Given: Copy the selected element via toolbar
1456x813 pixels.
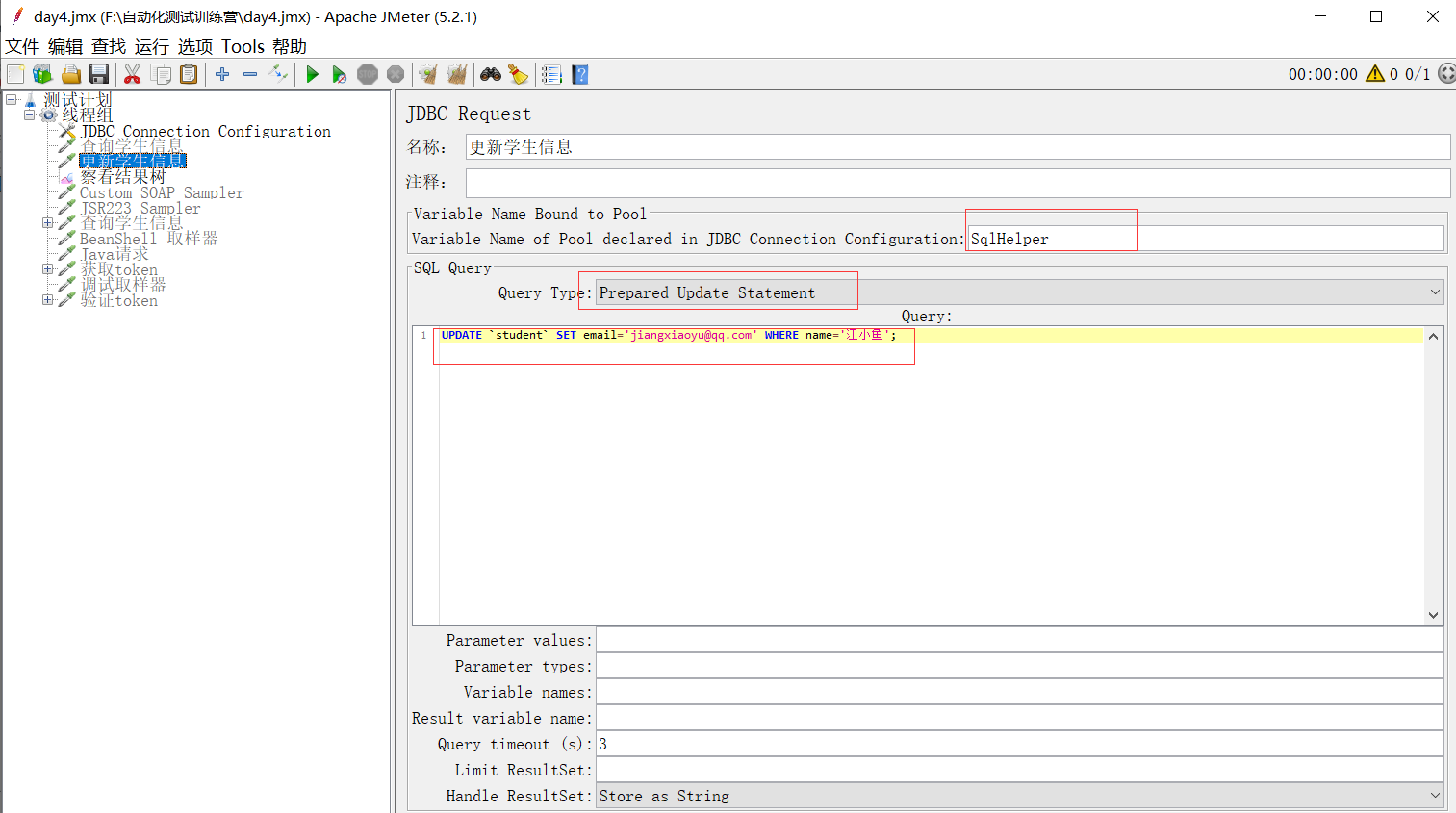Looking at the screenshot, I should tap(161, 74).
